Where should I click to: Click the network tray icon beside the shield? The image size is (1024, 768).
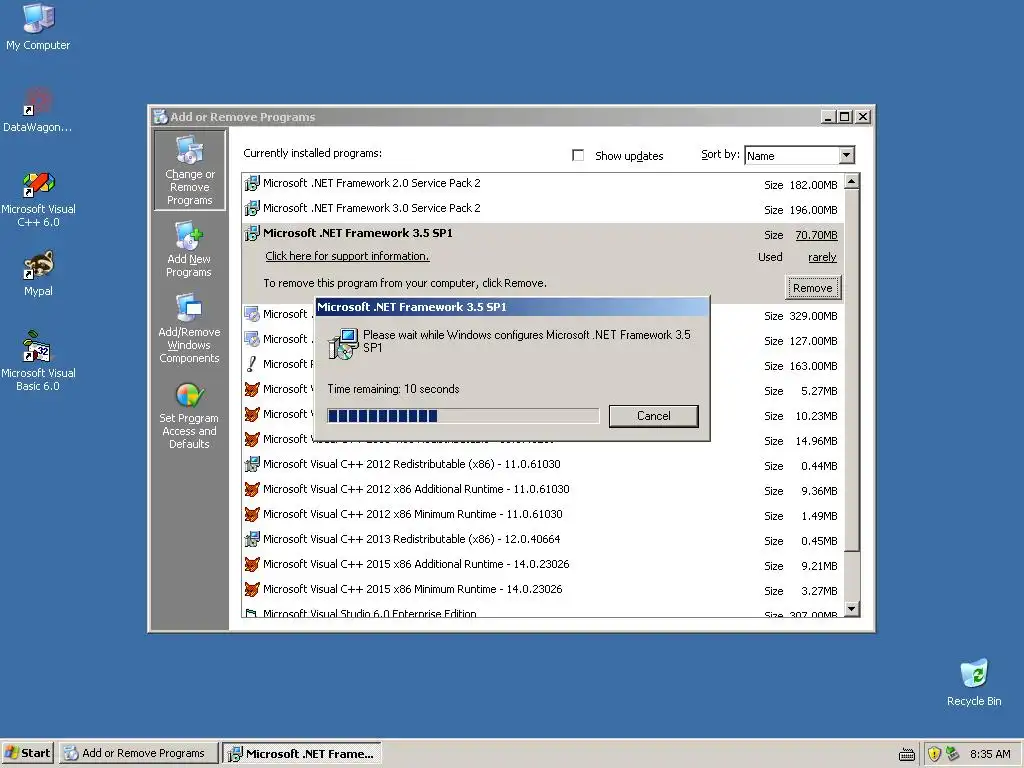pyautogui.click(x=952, y=754)
